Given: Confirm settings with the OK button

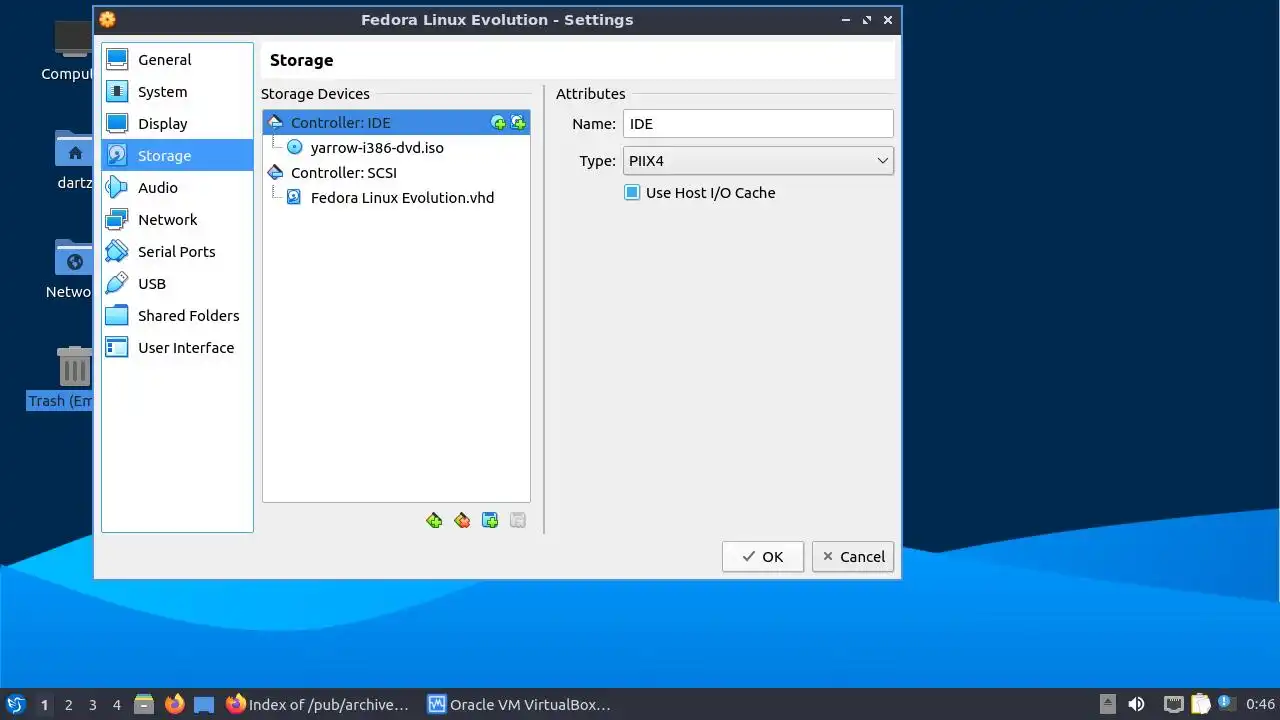Looking at the screenshot, I should [x=763, y=557].
